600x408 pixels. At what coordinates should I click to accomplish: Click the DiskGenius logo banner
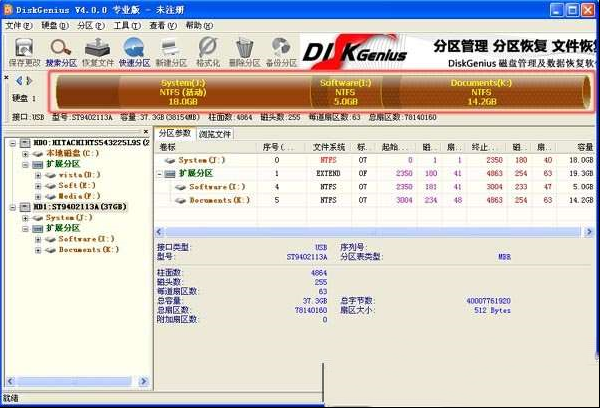pos(355,52)
